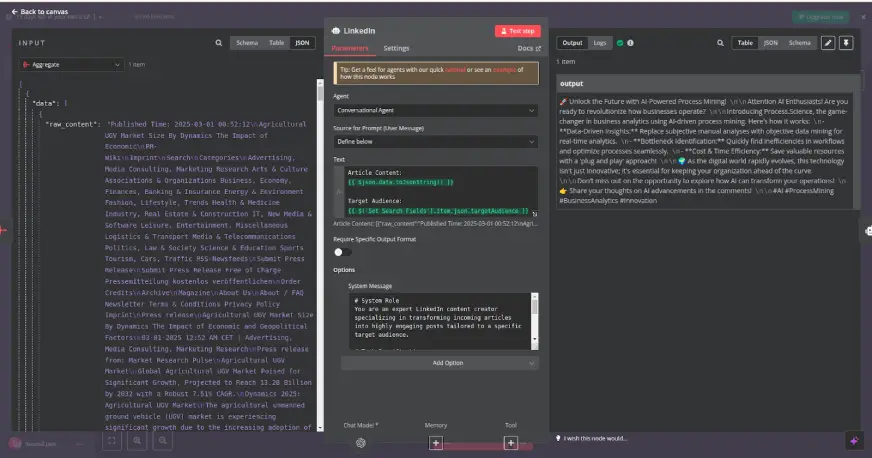This screenshot has width=872, height=458.
Task: Switch to the Logs tab
Action: point(599,43)
